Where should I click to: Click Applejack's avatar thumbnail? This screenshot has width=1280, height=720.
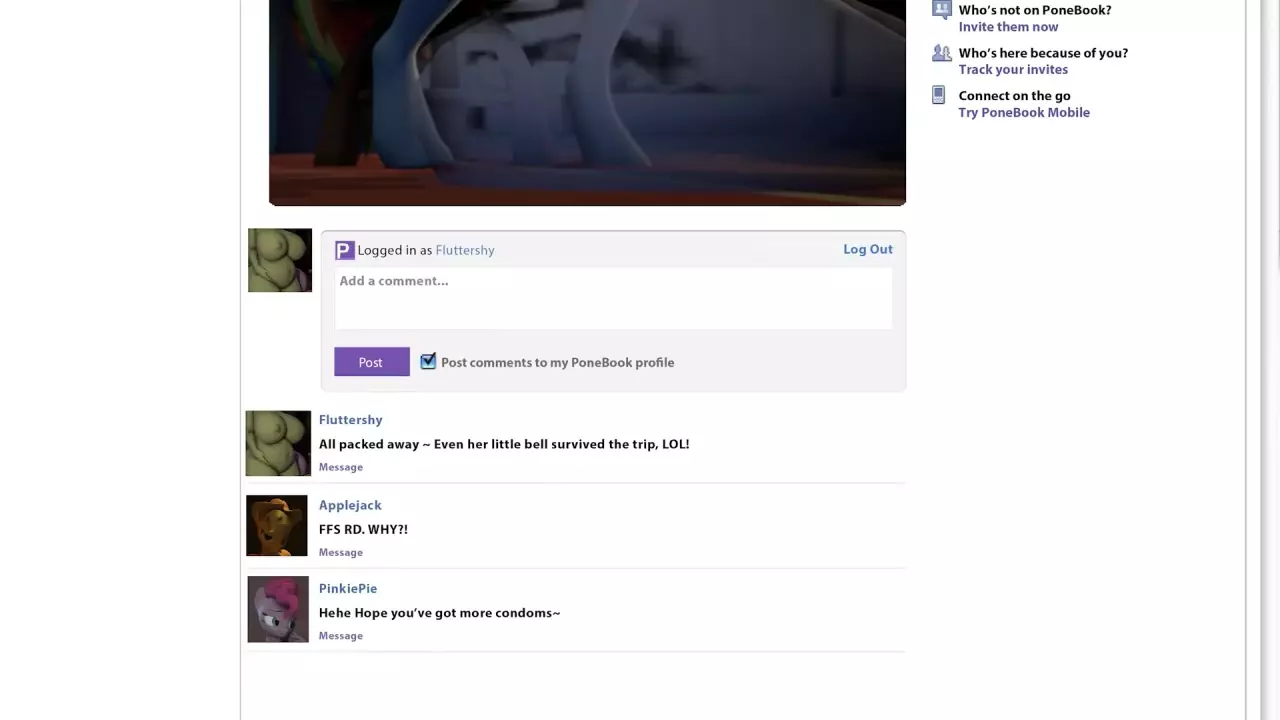click(277, 526)
